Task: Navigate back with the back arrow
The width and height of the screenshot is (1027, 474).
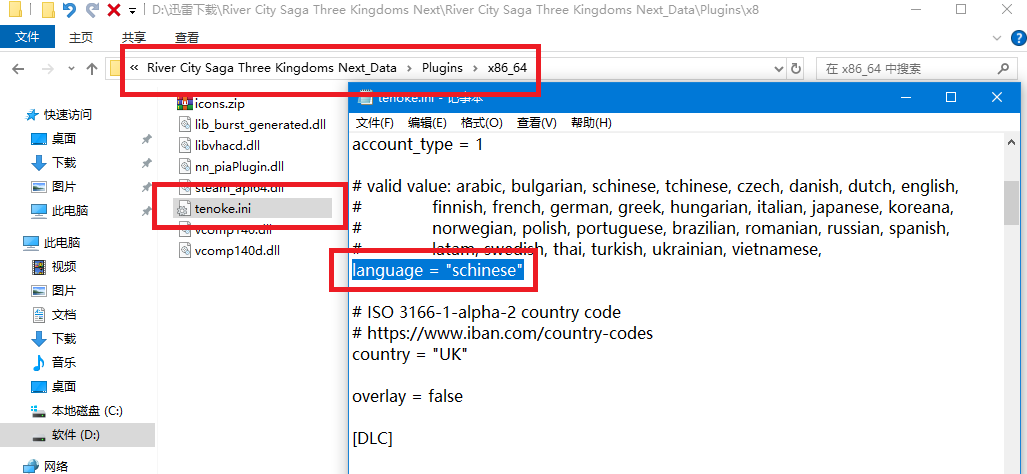Action: click(18, 69)
